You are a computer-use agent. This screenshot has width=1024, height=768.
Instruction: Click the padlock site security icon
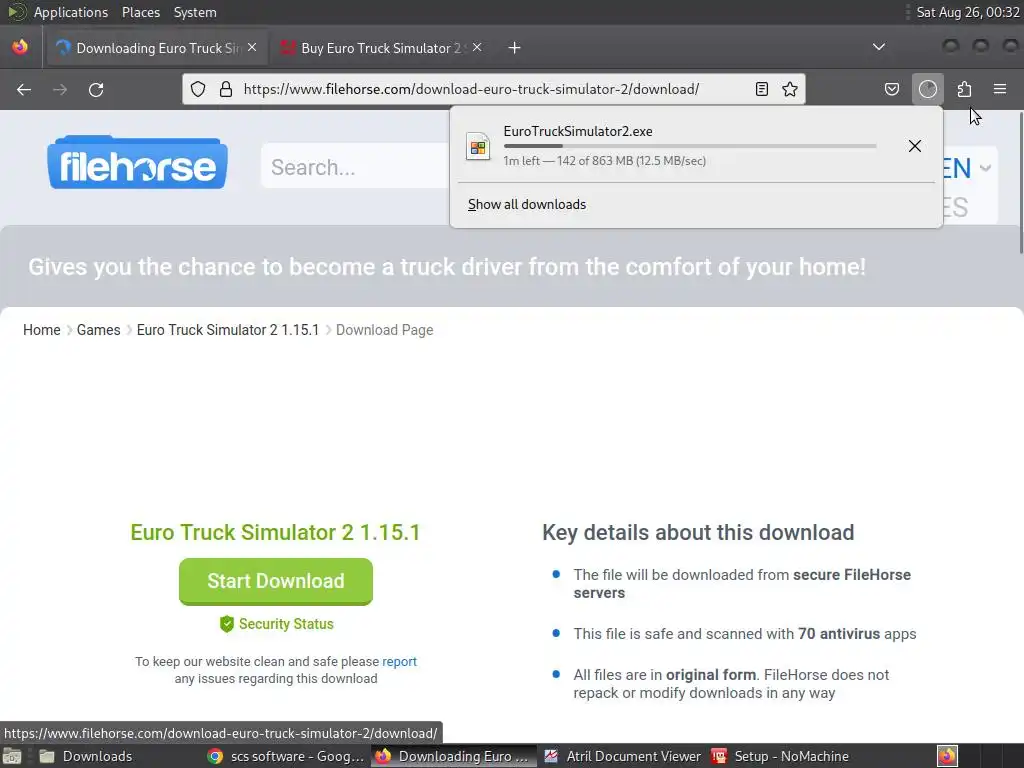[226, 89]
